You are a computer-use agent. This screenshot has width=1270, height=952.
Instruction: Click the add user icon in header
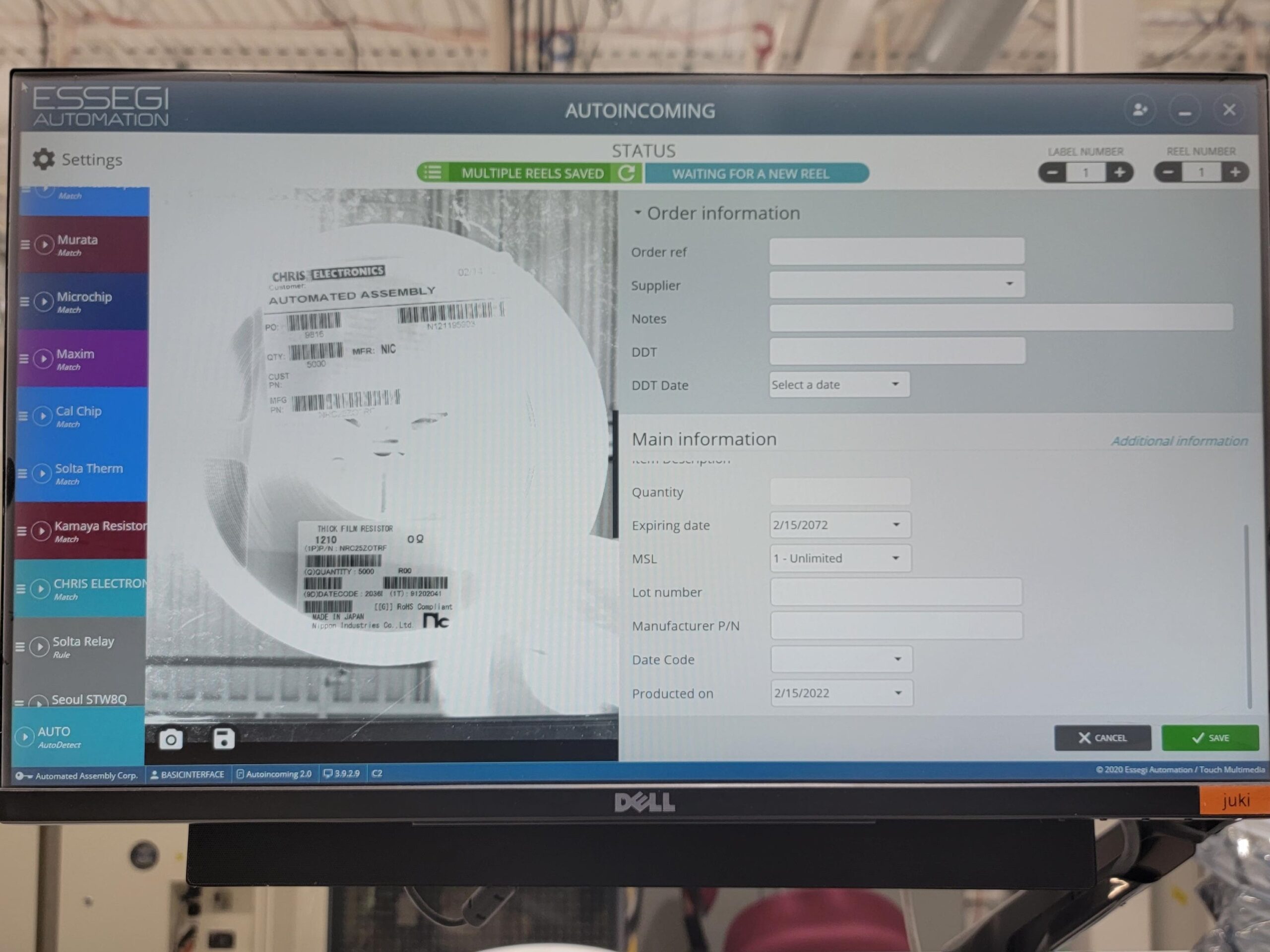1140,110
